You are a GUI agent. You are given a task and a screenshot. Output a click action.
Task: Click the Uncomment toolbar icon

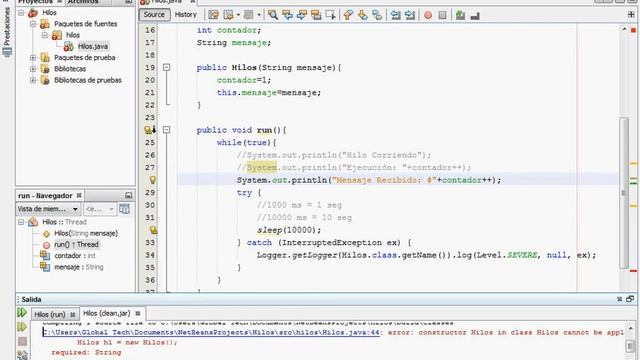click(x=475, y=16)
